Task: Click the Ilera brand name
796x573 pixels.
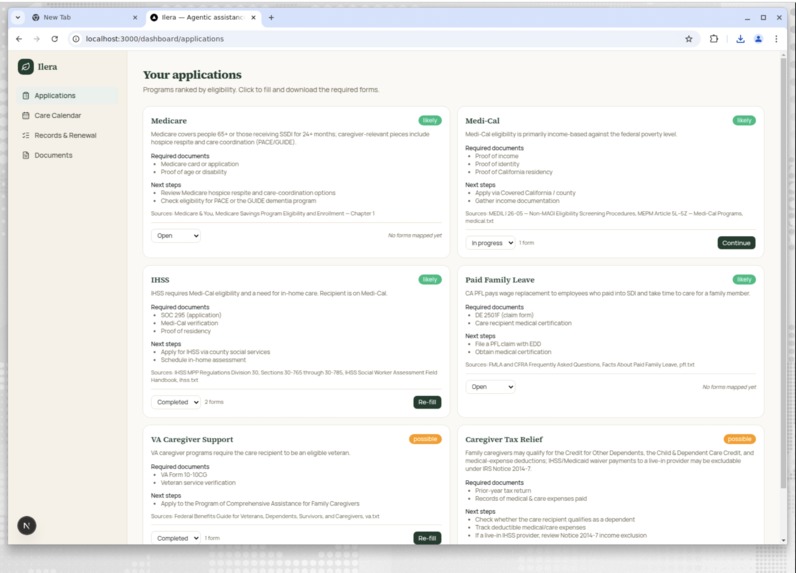Action: [x=47, y=66]
